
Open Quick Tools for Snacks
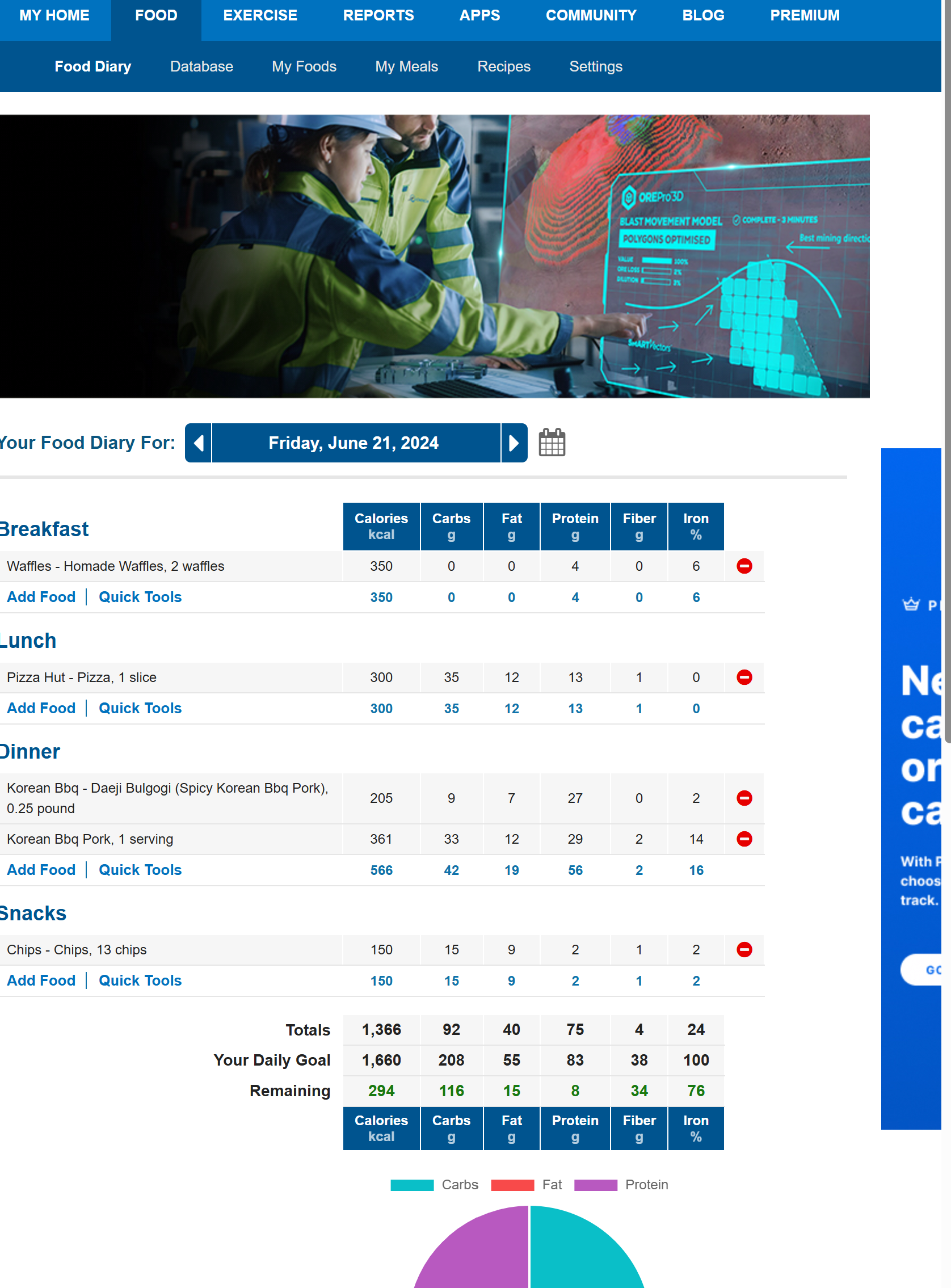tap(140, 980)
